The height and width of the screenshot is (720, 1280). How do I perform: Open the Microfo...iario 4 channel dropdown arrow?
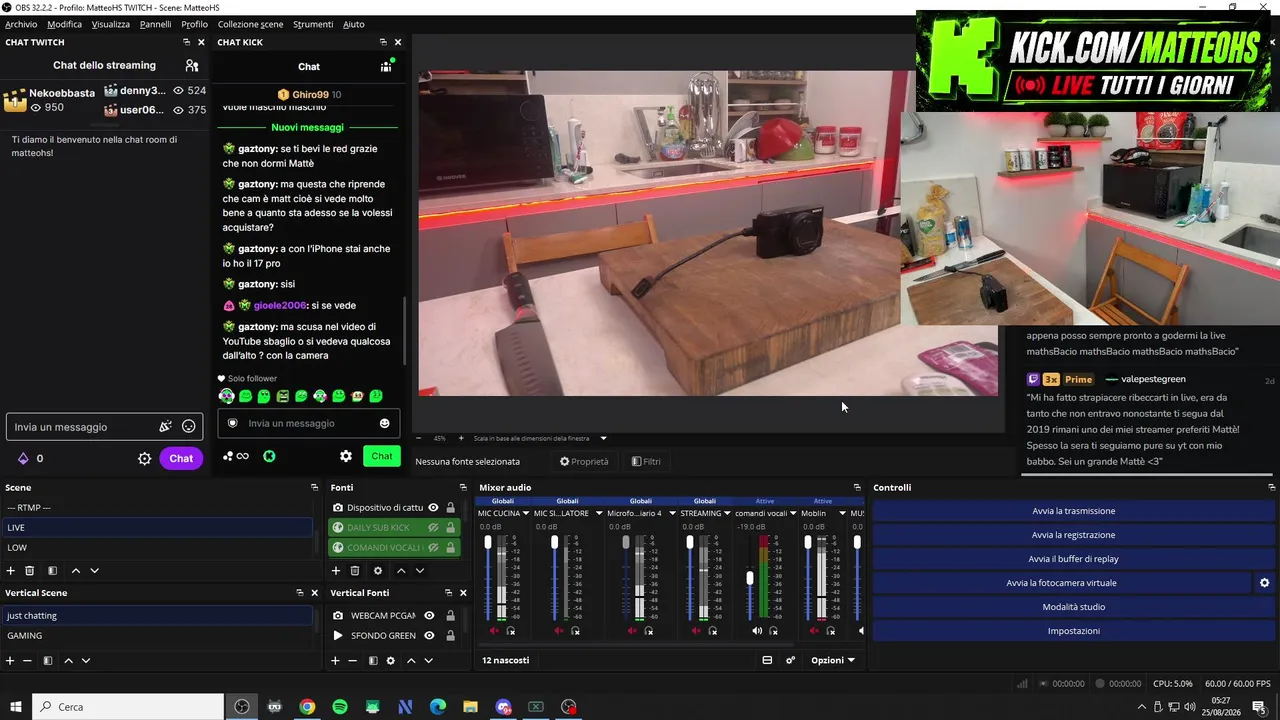click(x=672, y=513)
